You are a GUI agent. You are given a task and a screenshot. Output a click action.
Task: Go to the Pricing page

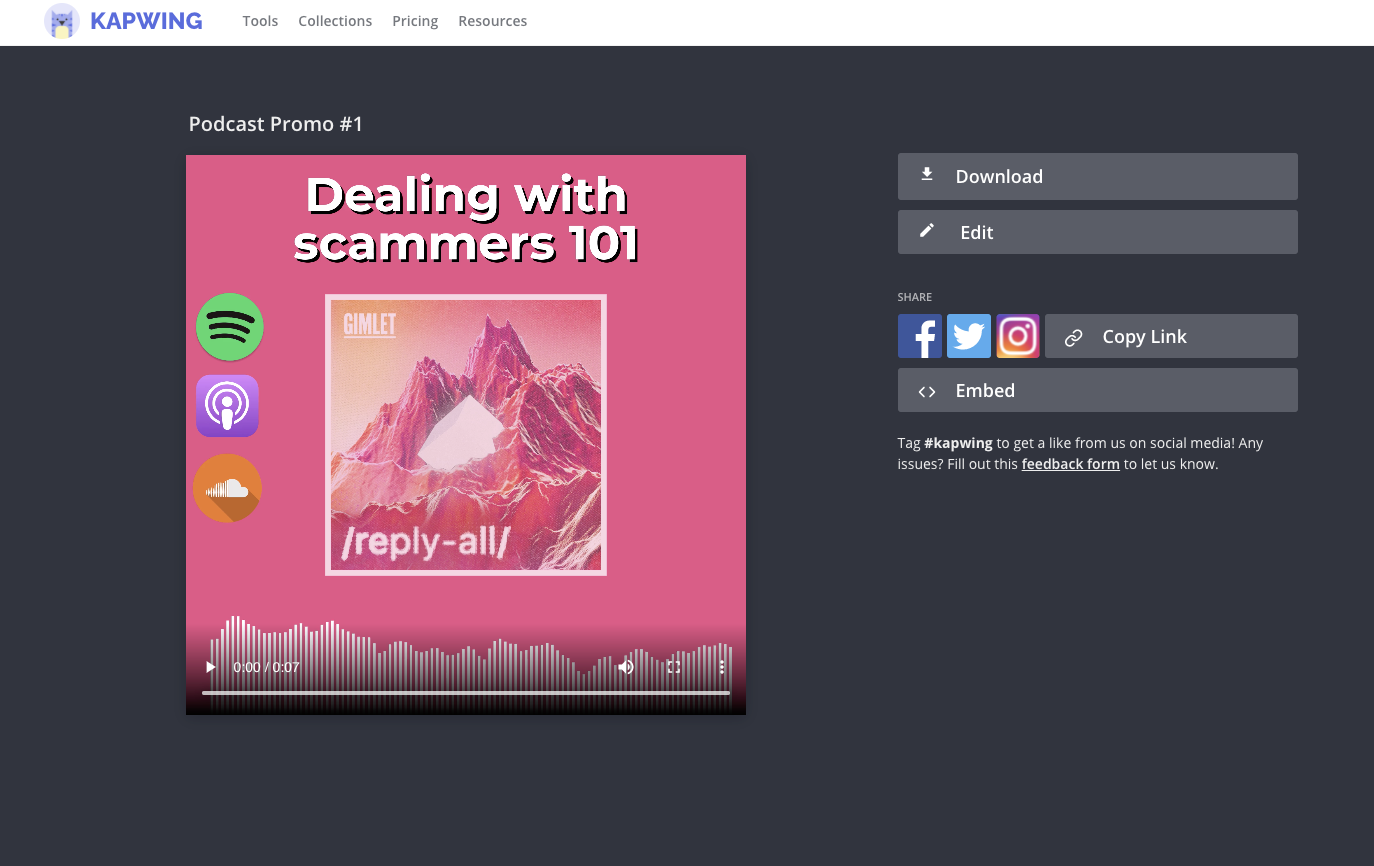pos(415,21)
